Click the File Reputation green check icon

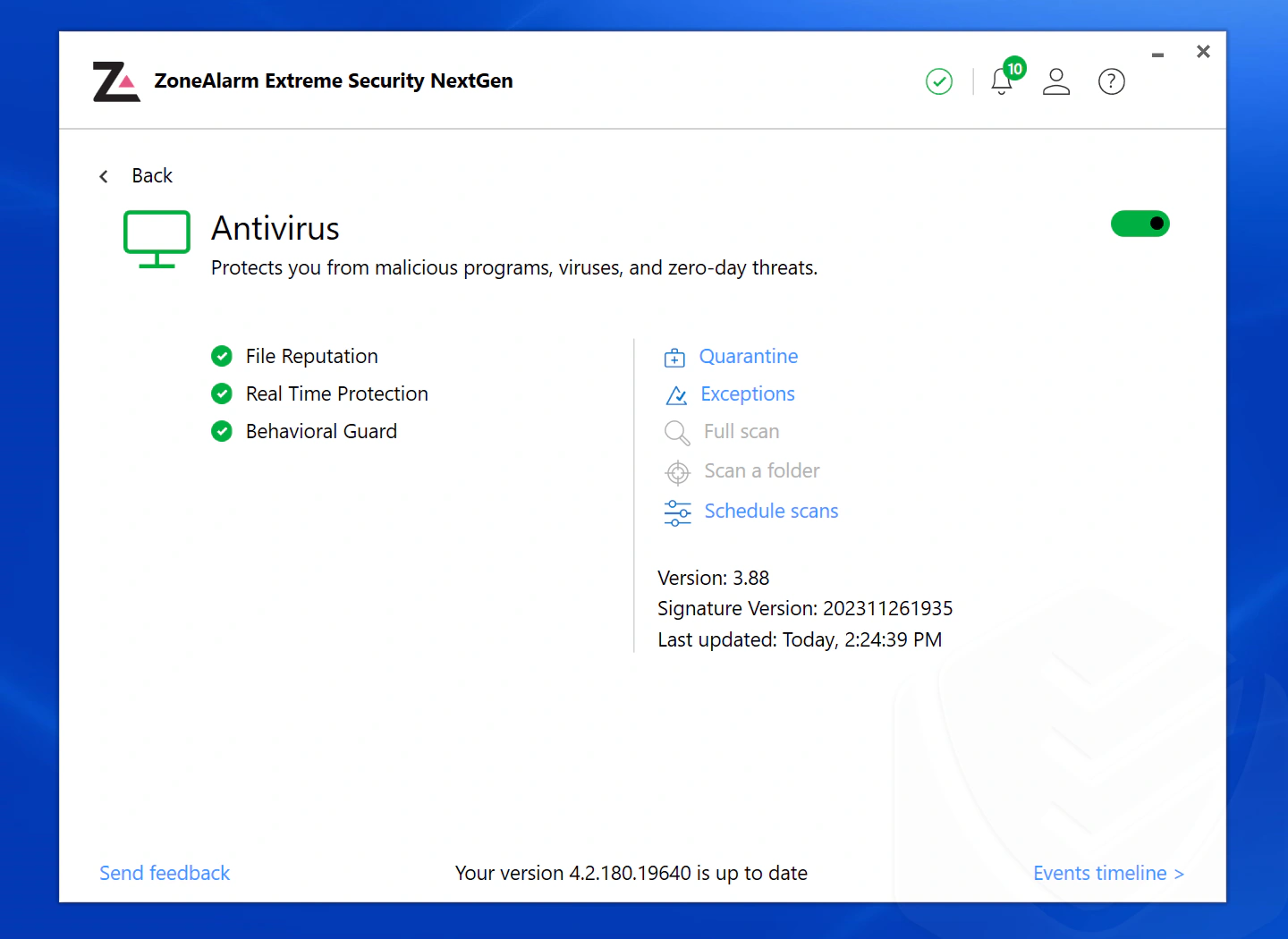coord(222,357)
